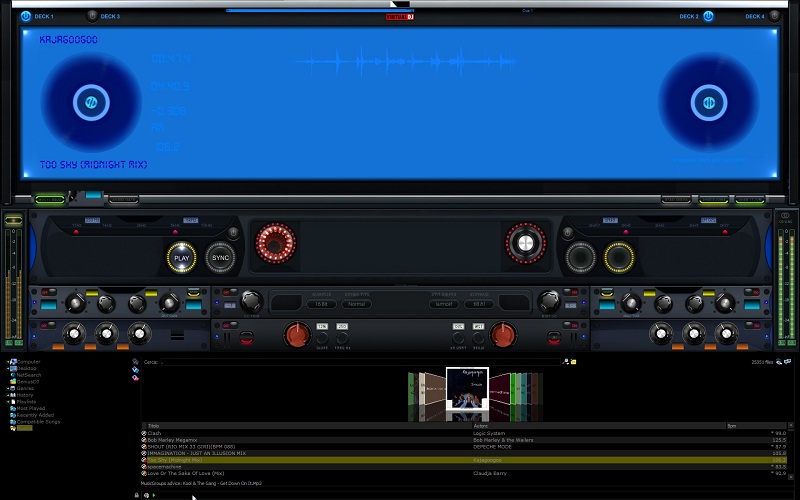Click the 250 frequency value box
This screenshot has width=800, height=500.
(342, 326)
